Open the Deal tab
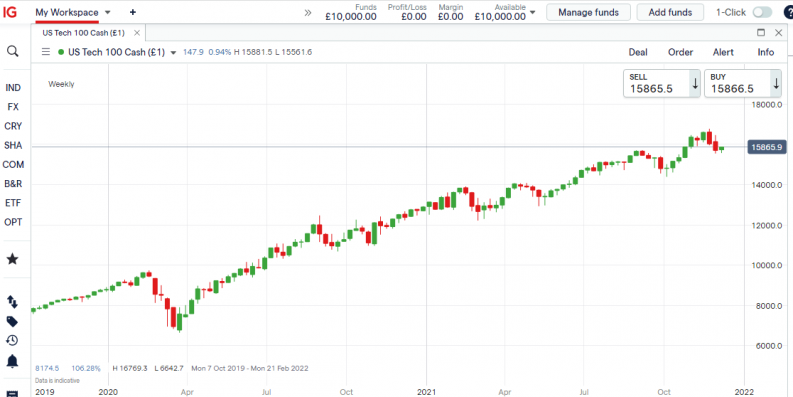Screen dimensions: 793x397 [x=638, y=52]
